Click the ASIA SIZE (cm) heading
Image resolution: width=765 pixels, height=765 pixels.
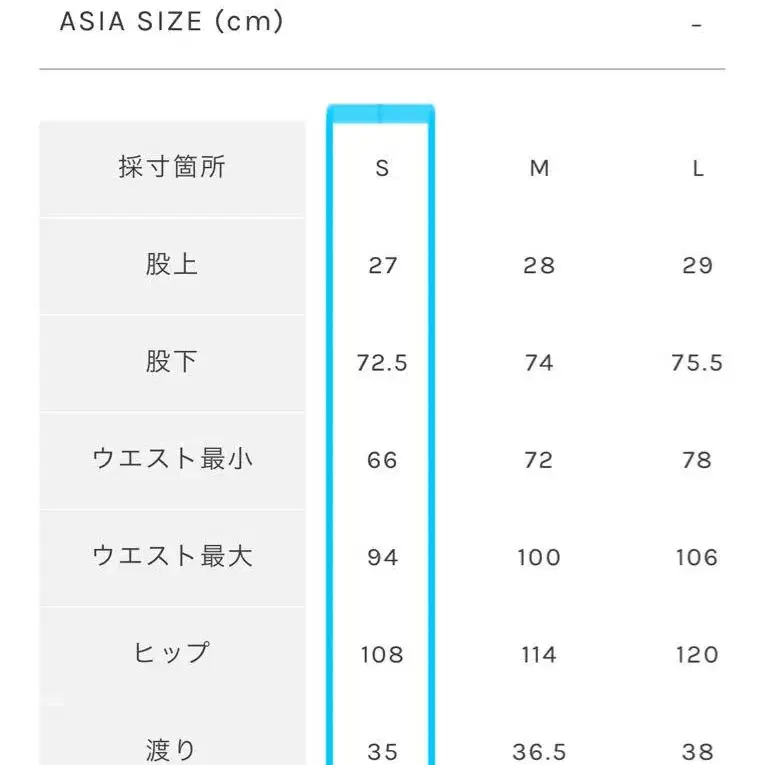coord(172,22)
